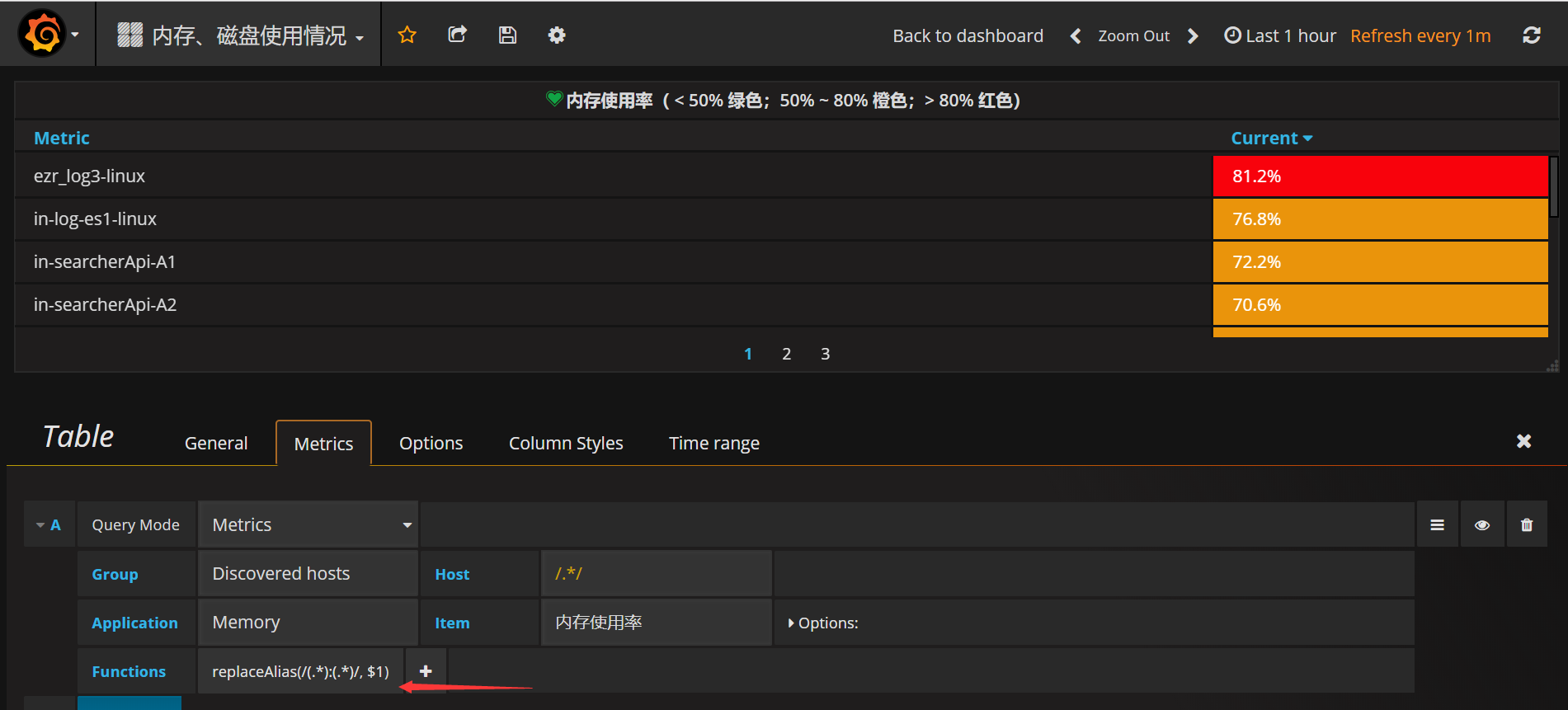Image resolution: width=1568 pixels, height=710 pixels.
Task: Edit the replaceAlias function
Action: point(300,671)
